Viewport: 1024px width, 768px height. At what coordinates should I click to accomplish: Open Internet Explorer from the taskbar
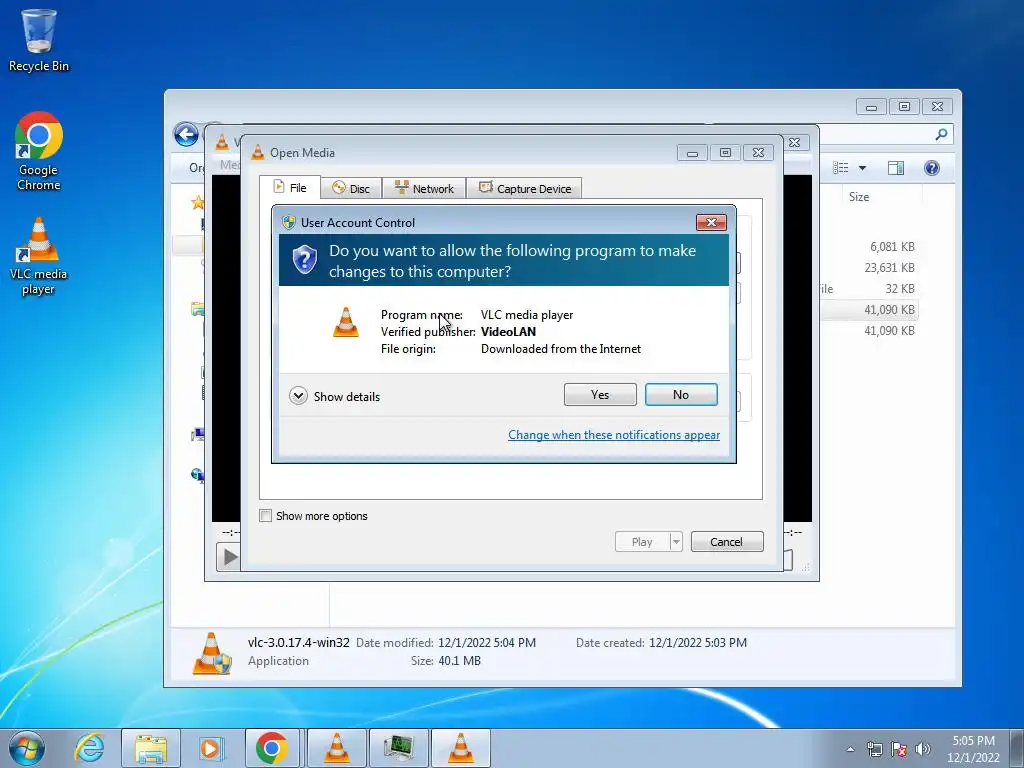(x=89, y=748)
